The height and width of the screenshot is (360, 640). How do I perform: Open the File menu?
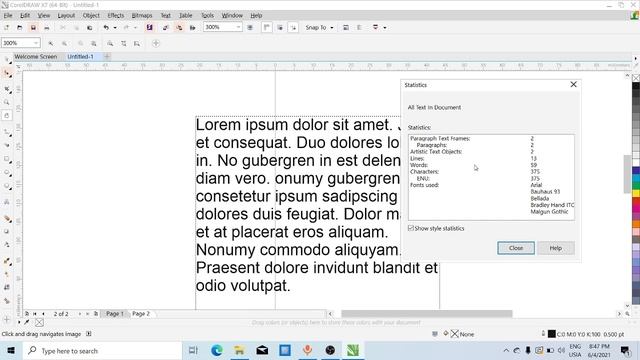click(x=8, y=16)
